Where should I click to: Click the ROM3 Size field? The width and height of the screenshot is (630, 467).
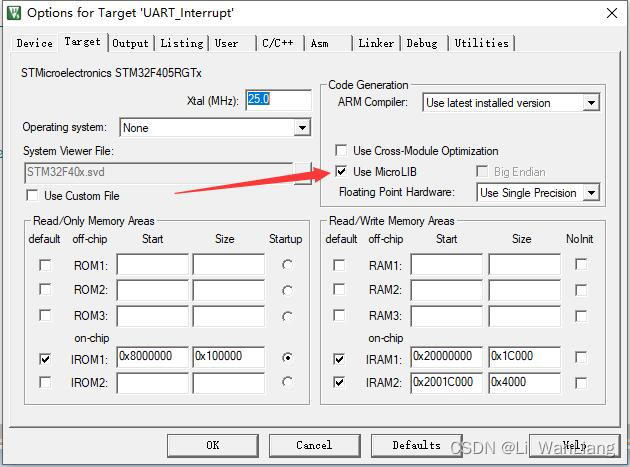click(x=229, y=316)
